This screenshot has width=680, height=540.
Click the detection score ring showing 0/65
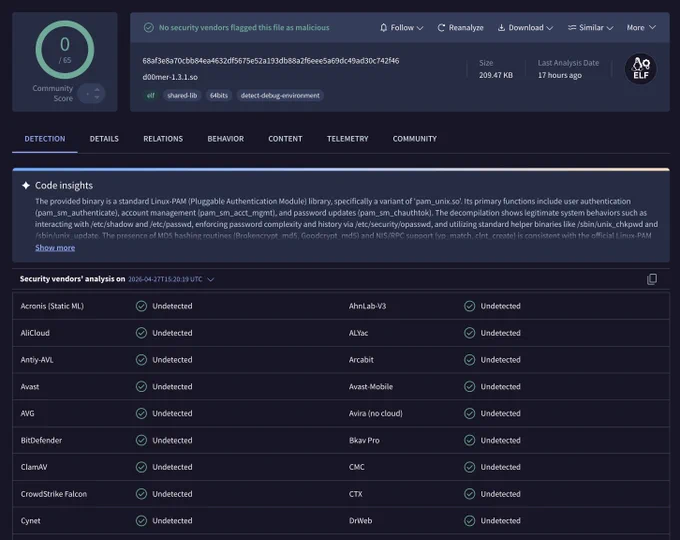(x=65, y=50)
